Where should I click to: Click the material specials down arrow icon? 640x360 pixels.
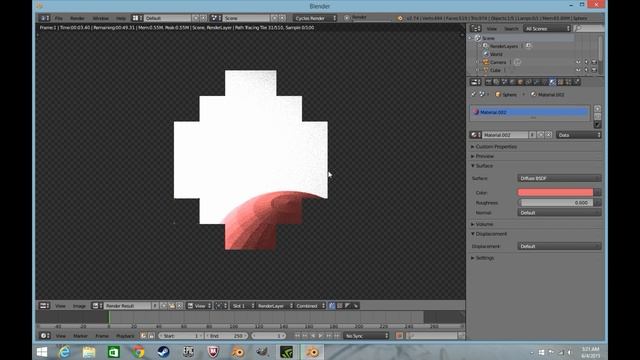click(598, 124)
